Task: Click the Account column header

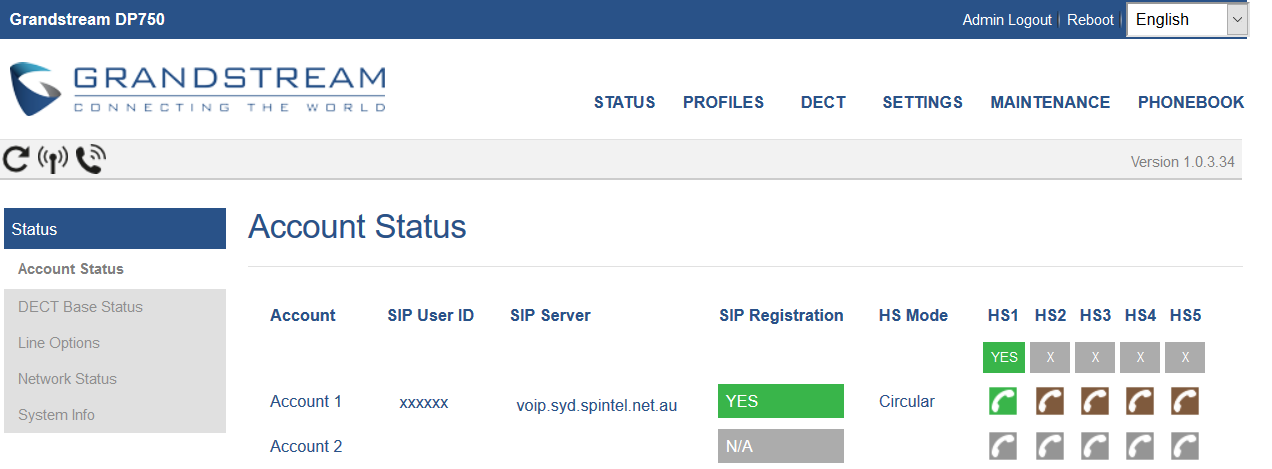Action: 303,315
